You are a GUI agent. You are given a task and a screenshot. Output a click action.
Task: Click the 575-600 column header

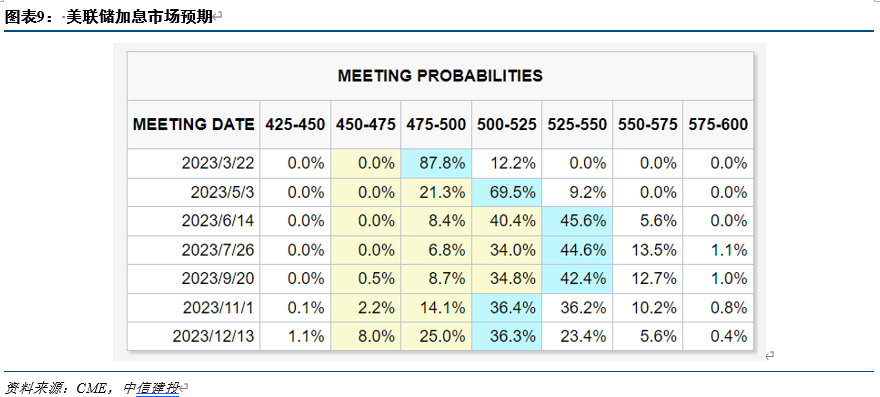tap(718, 125)
